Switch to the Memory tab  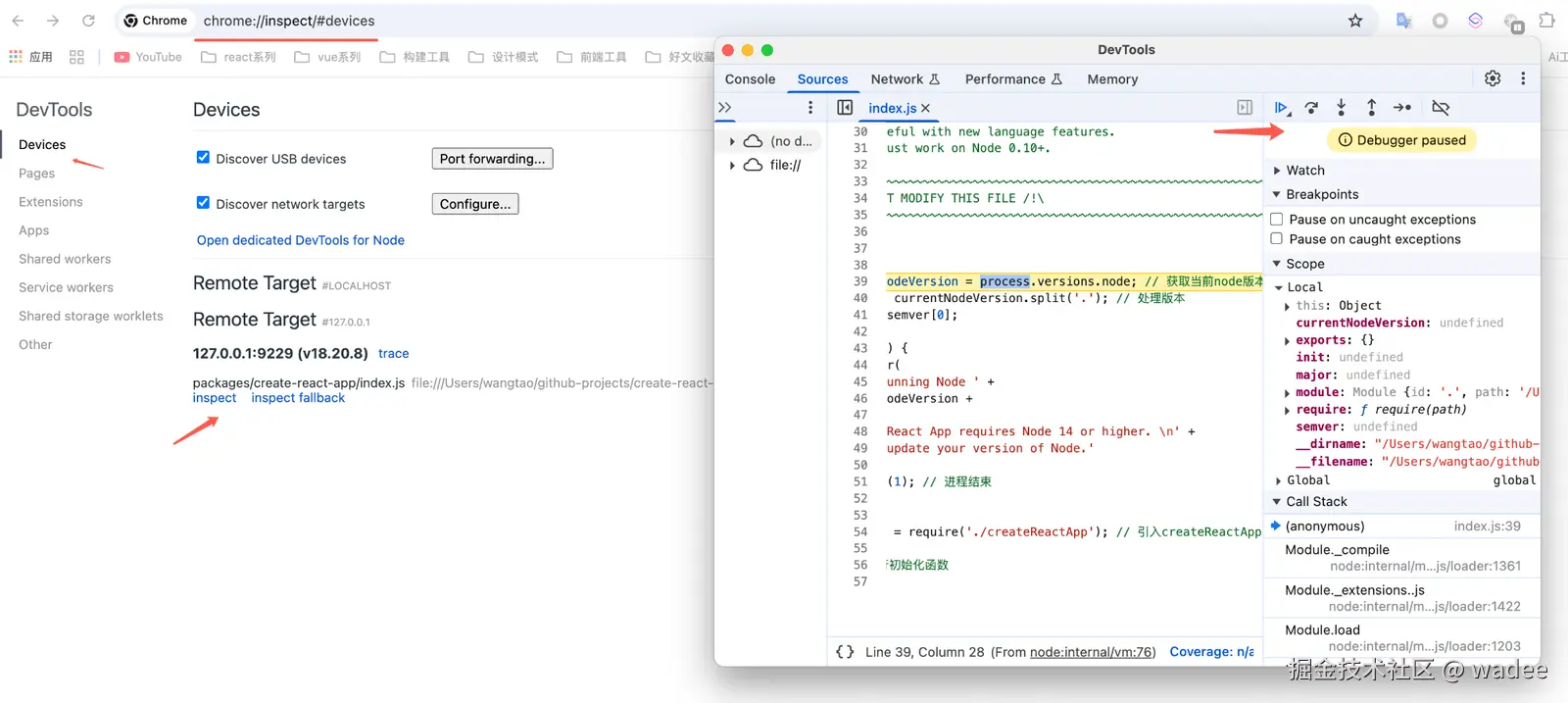click(x=1112, y=79)
